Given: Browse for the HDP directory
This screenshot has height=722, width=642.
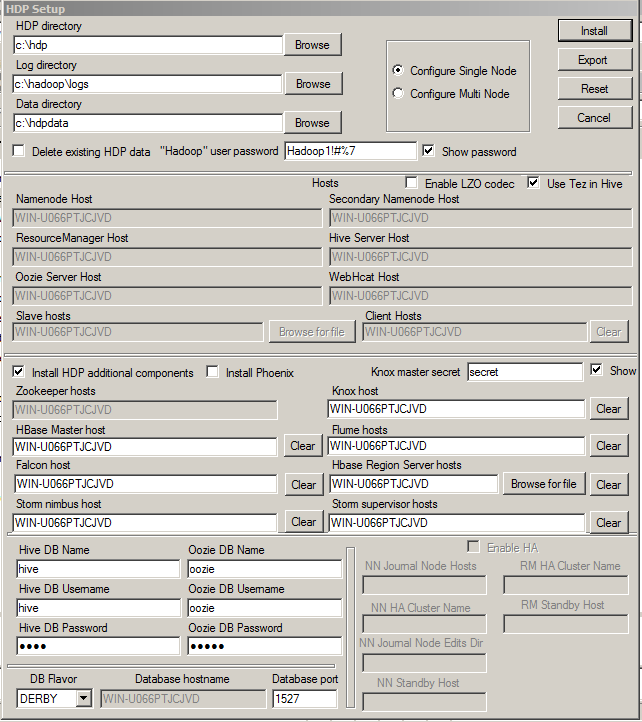Looking at the screenshot, I should (x=312, y=45).
